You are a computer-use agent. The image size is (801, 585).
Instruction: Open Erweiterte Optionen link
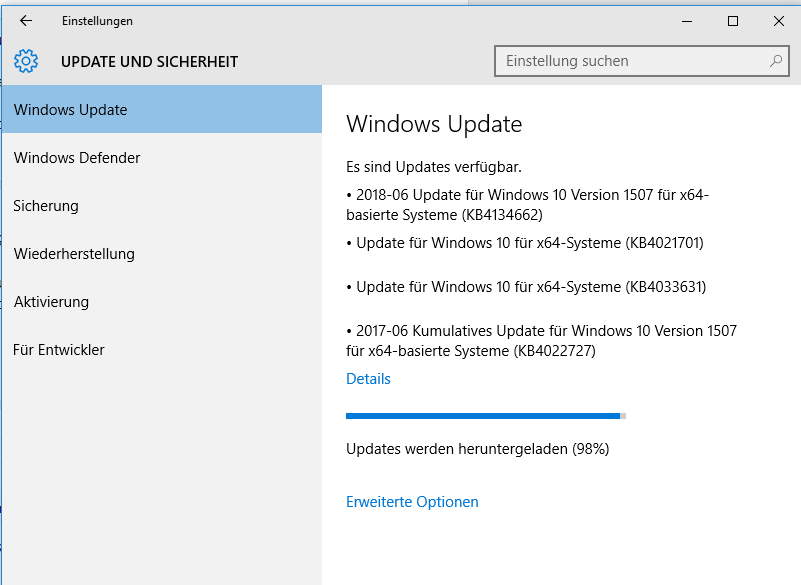(x=412, y=502)
